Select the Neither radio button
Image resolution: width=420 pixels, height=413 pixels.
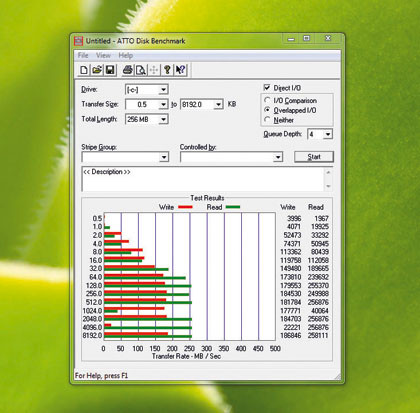267,119
